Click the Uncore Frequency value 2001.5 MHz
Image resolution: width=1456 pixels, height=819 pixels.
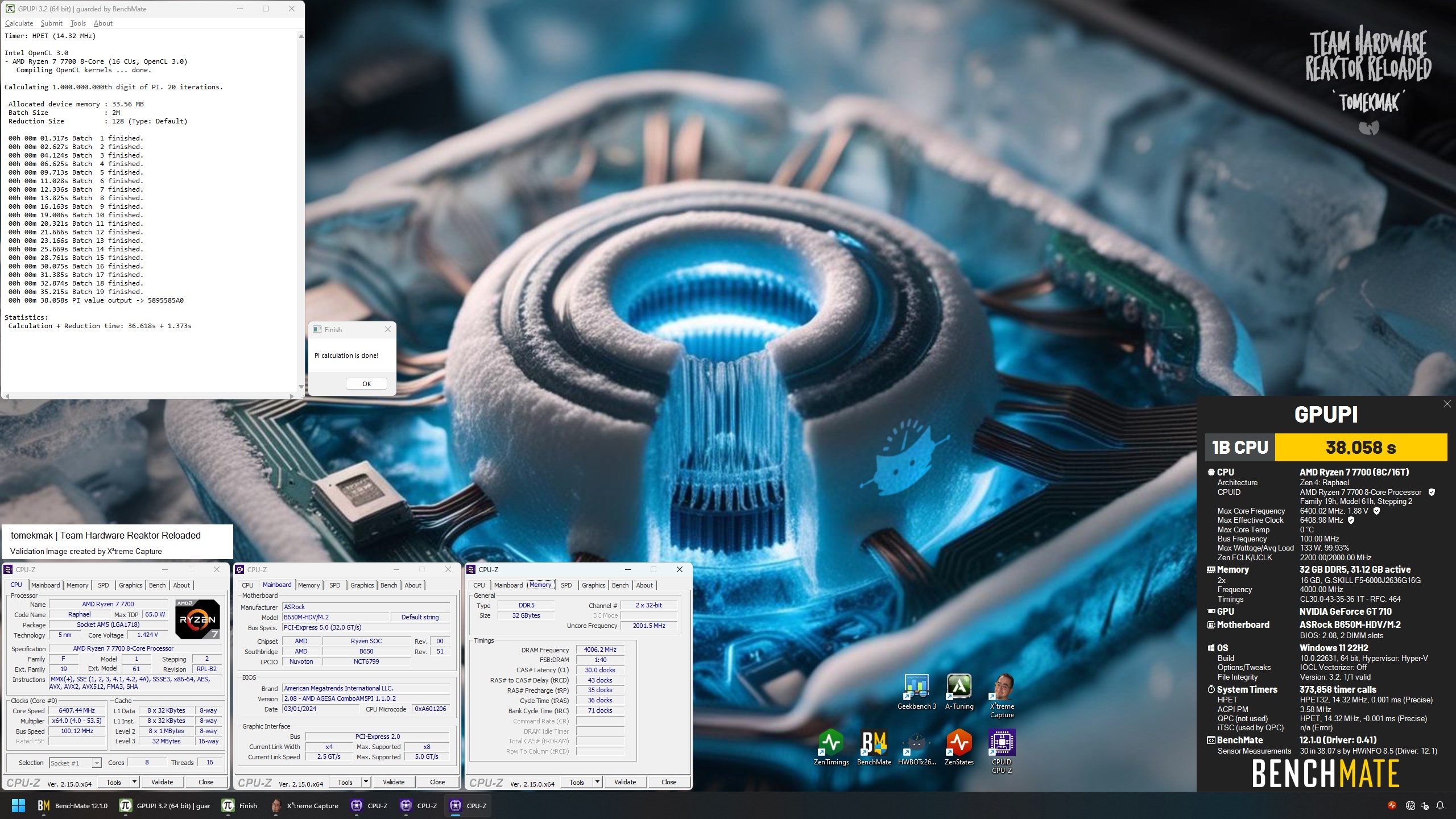[x=649, y=626]
